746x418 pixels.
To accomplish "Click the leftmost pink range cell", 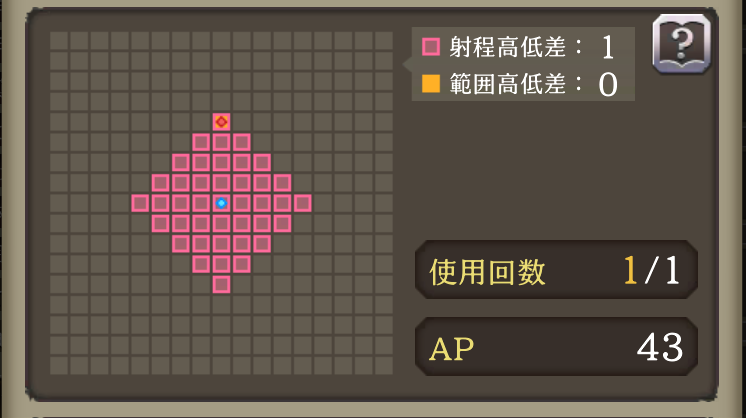I will [140, 203].
